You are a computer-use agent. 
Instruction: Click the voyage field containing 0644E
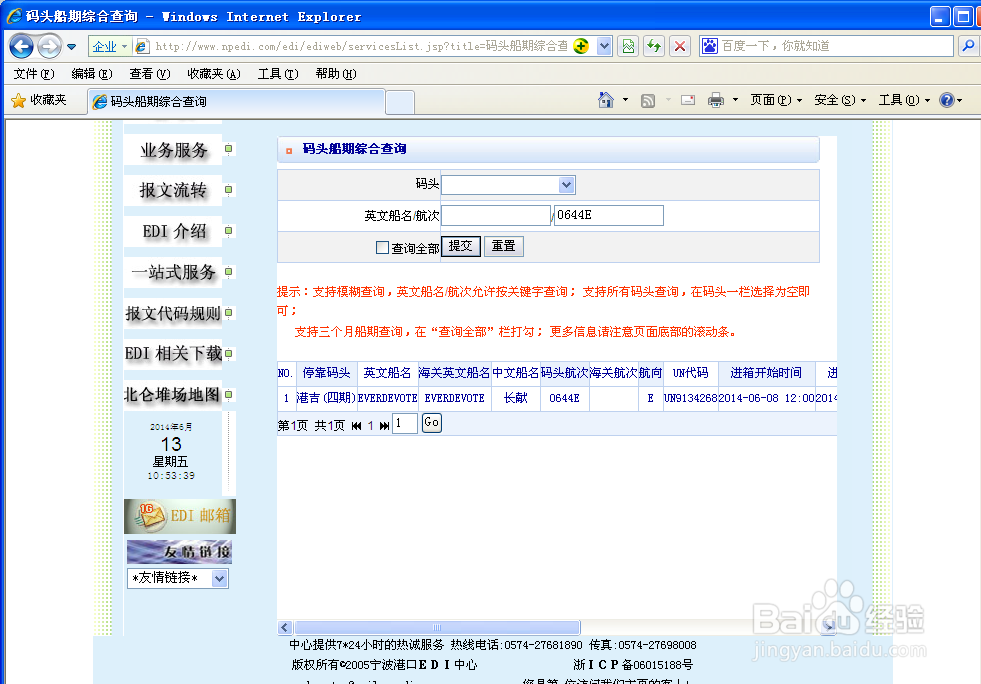(609, 215)
